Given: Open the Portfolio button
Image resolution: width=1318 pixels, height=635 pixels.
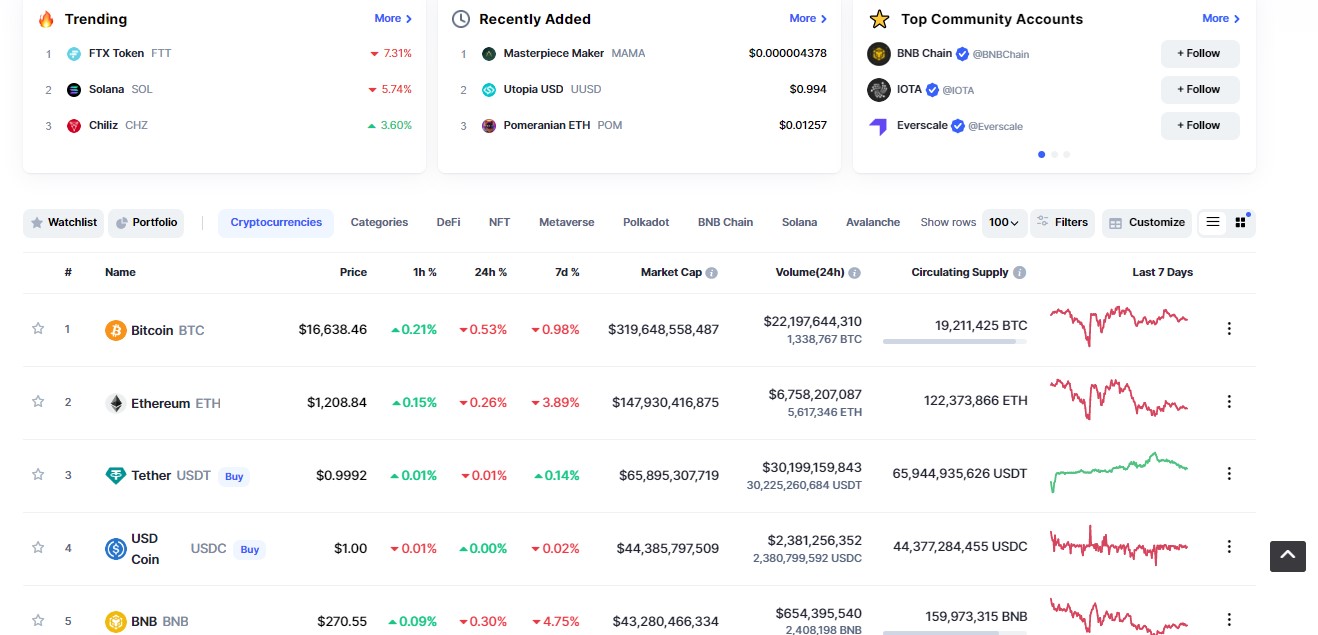Looking at the screenshot, I should 146,223.
